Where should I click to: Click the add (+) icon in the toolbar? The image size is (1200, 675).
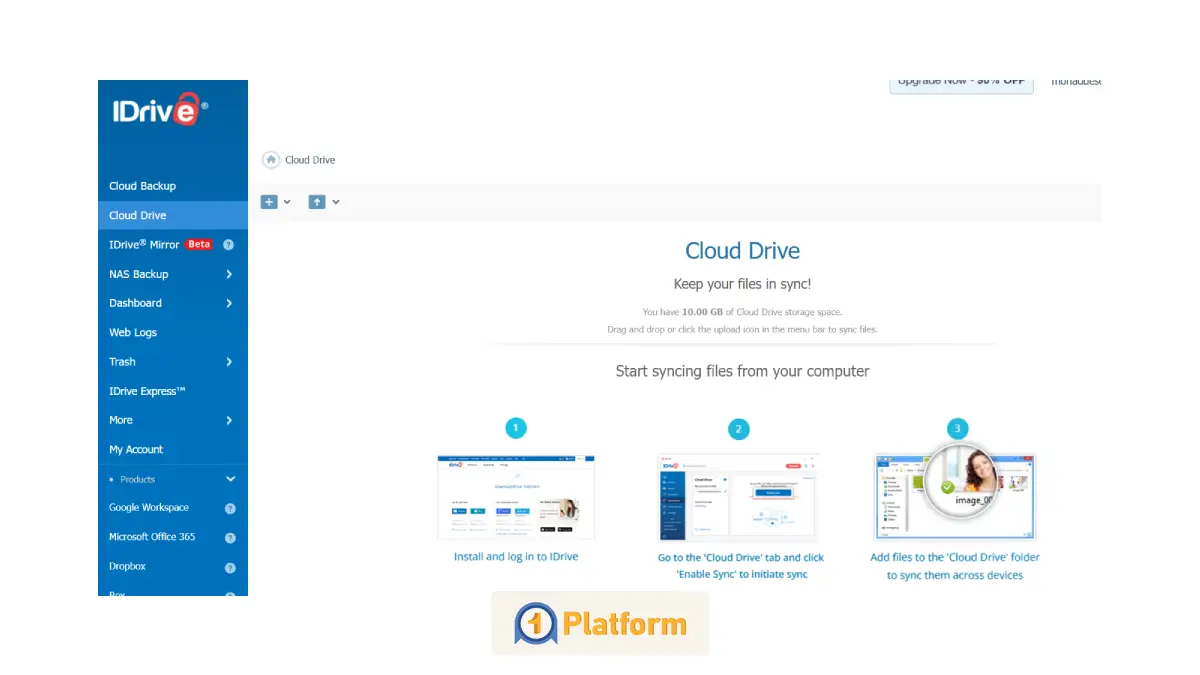268,201
